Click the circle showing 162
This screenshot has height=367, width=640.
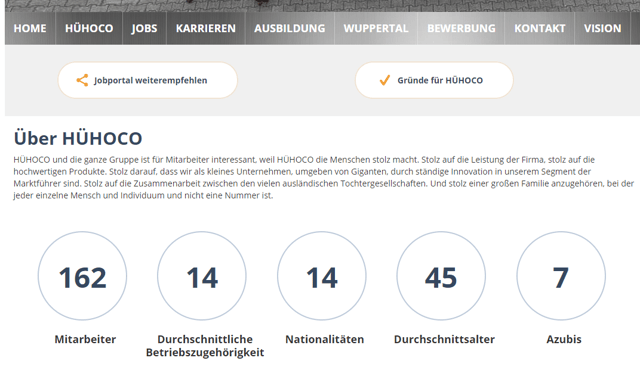click(x=82, y=276)
